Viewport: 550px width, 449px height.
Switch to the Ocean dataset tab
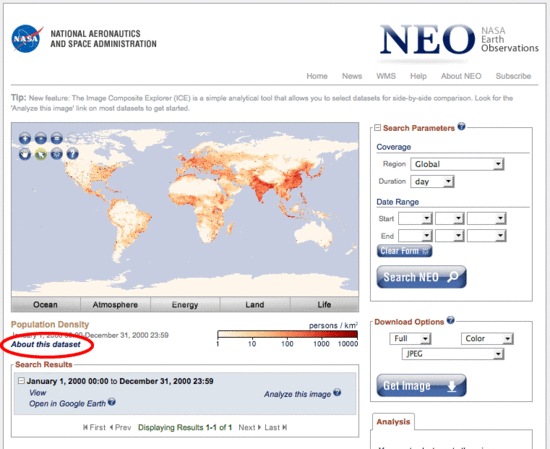click(46, 304)
